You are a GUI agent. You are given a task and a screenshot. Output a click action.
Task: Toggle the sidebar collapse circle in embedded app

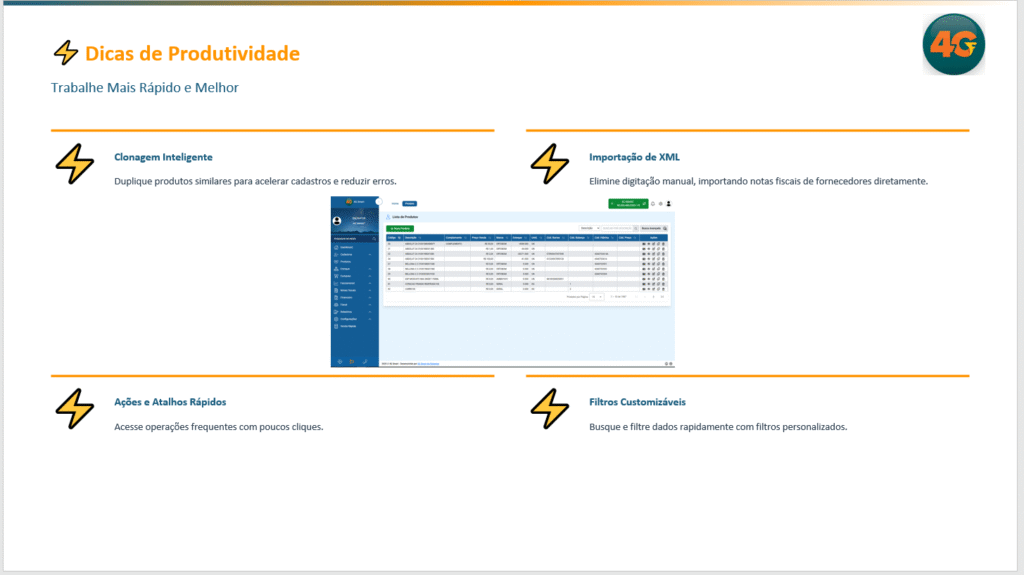[x=379, y=202]
